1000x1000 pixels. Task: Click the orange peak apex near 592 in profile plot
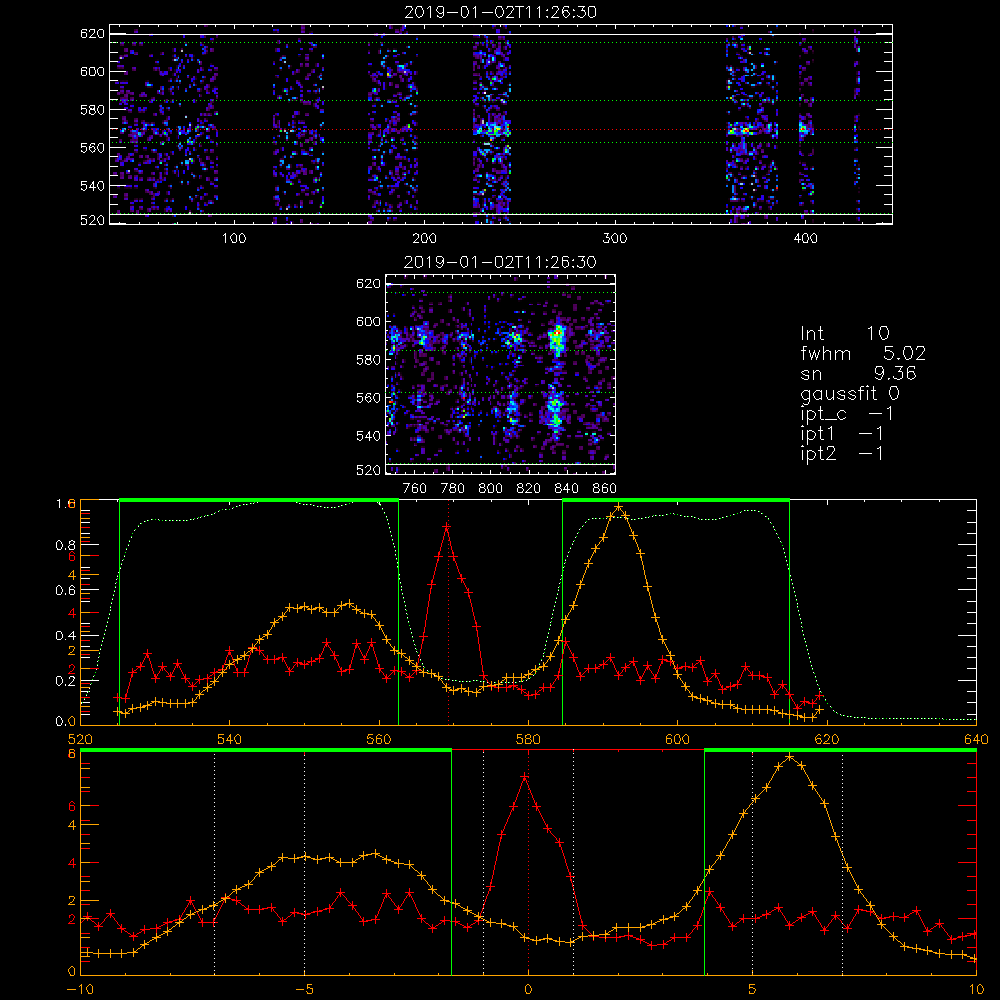618,508
